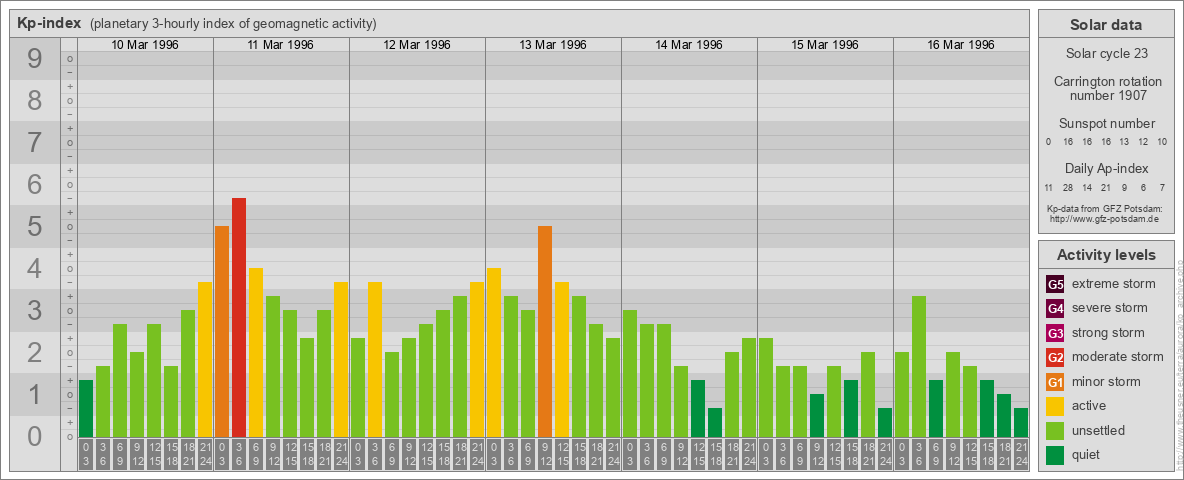The height and width of the screenshot is (480, 1184).
Task: Click Carrington rotation number 1907 text
Action: [1106, 88]
